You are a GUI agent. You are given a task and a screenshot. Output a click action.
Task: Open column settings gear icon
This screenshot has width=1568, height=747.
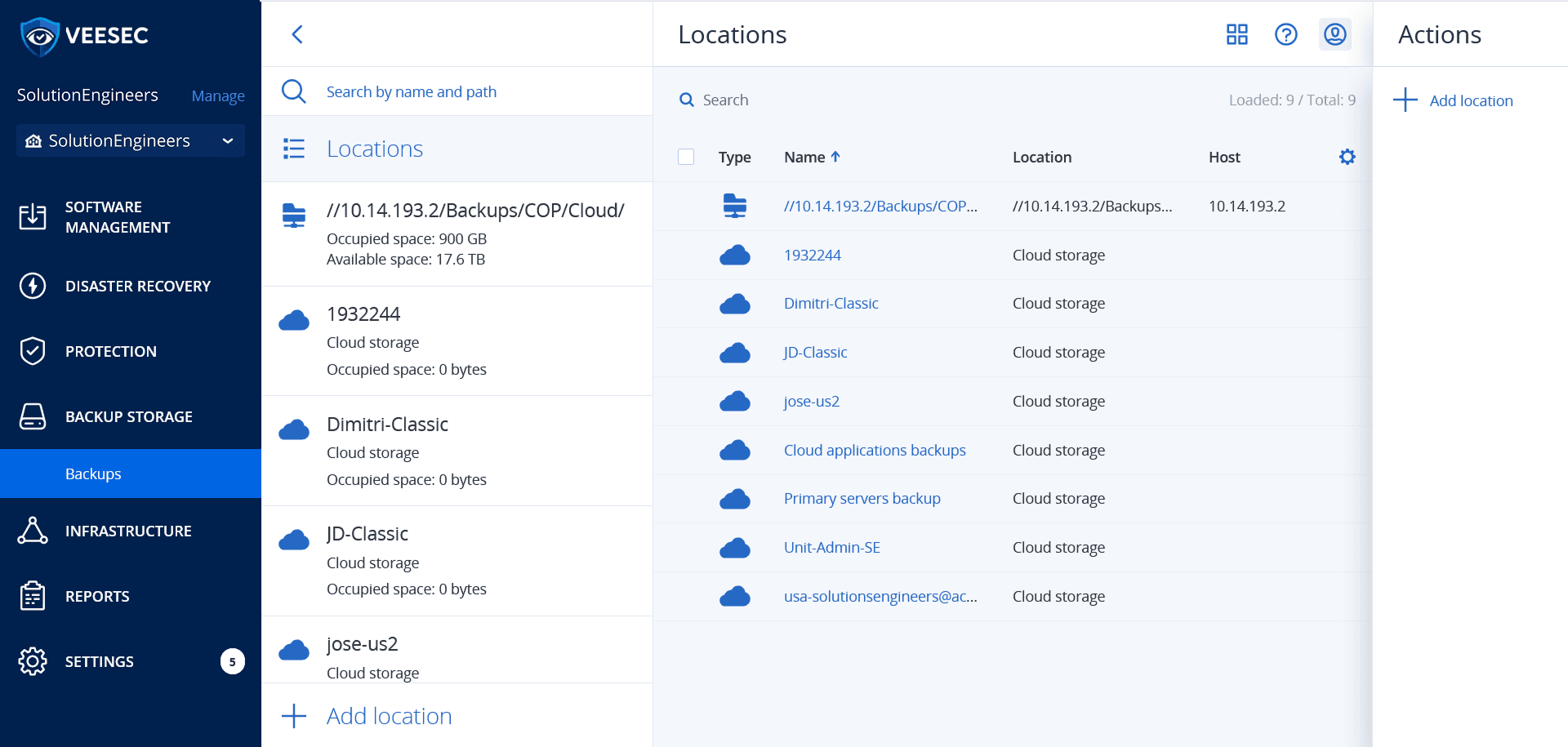click(1347, 157)
